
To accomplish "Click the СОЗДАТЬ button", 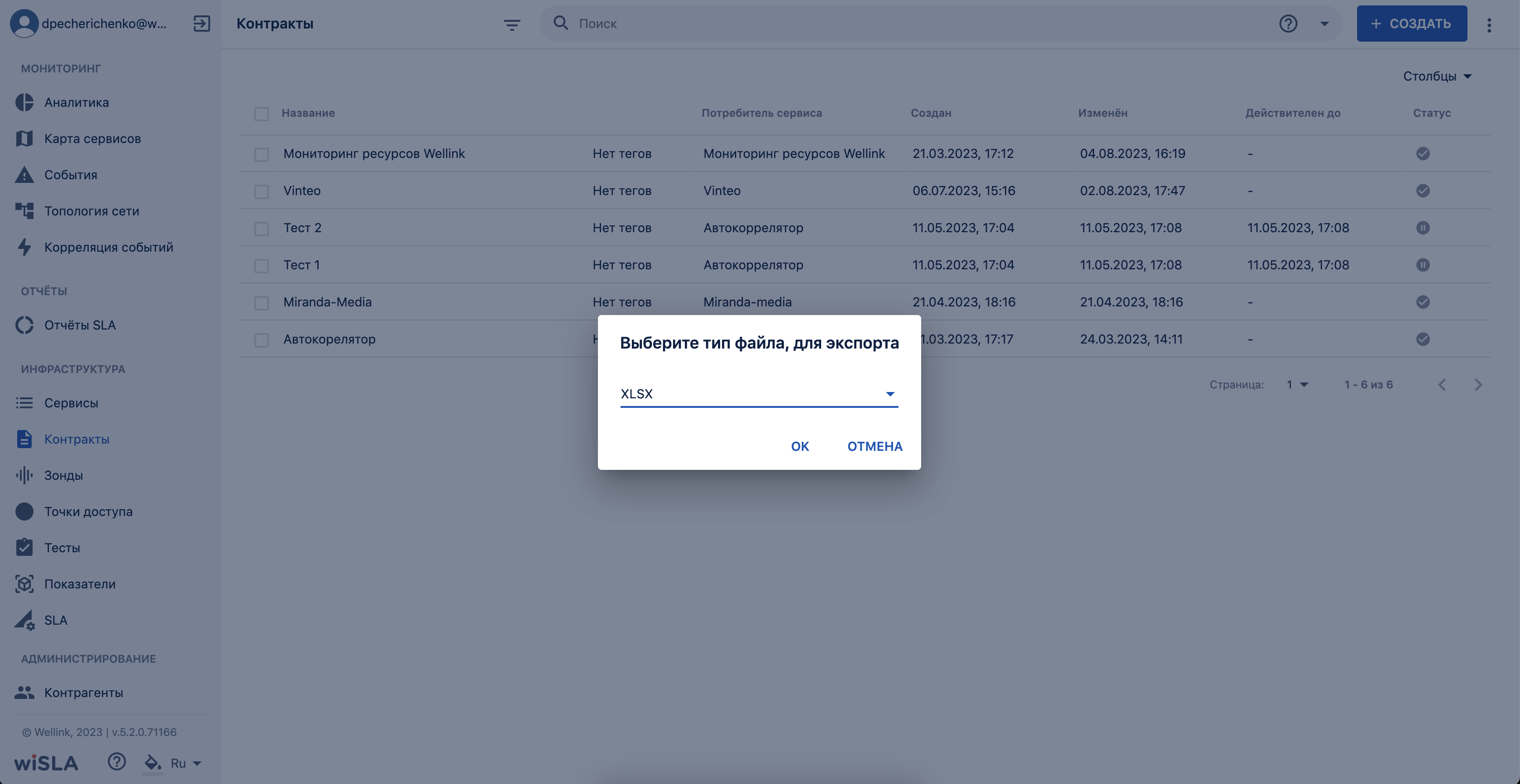I will 1411,24.
